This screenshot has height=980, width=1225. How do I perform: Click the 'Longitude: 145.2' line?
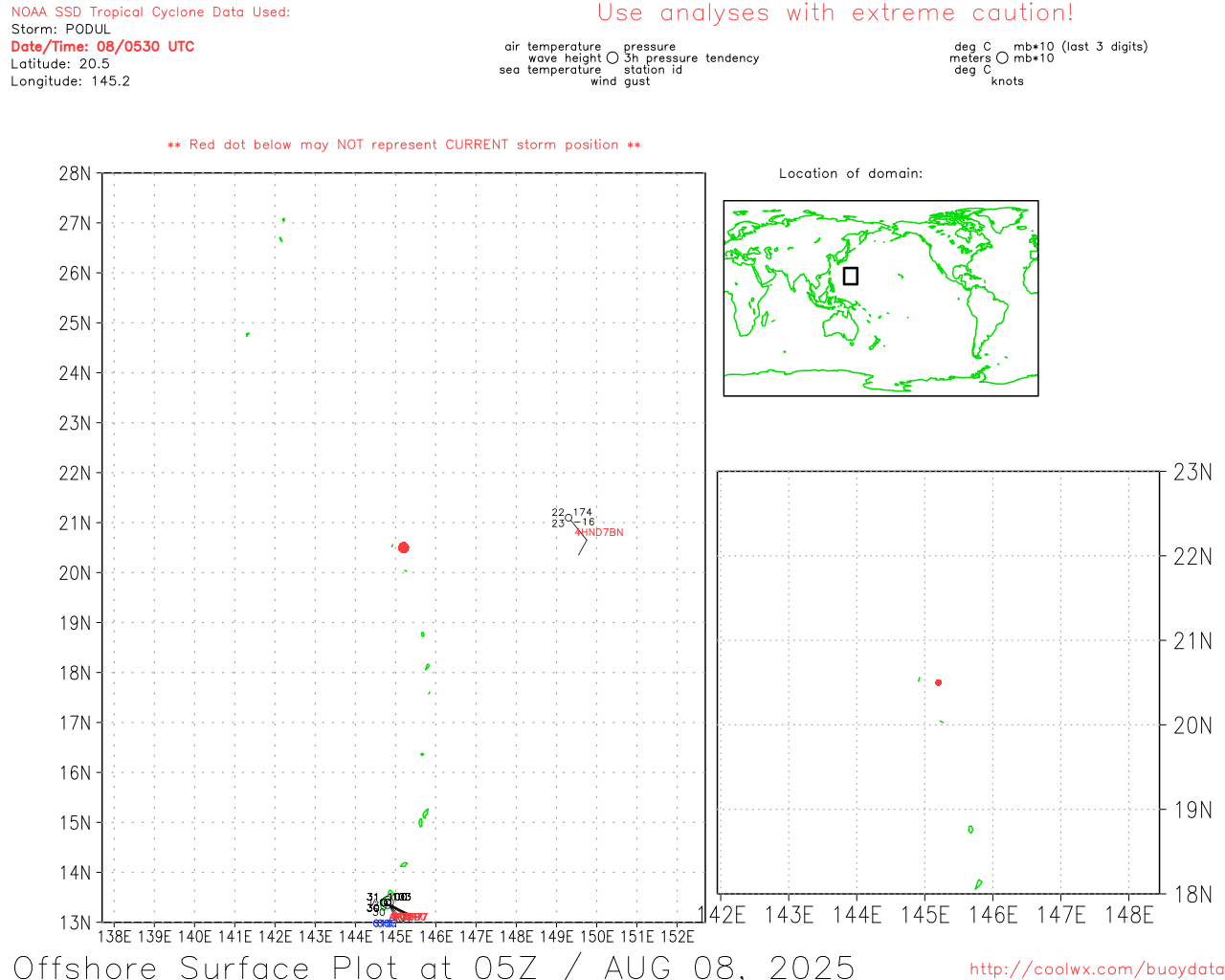click(x=70, y=80)
